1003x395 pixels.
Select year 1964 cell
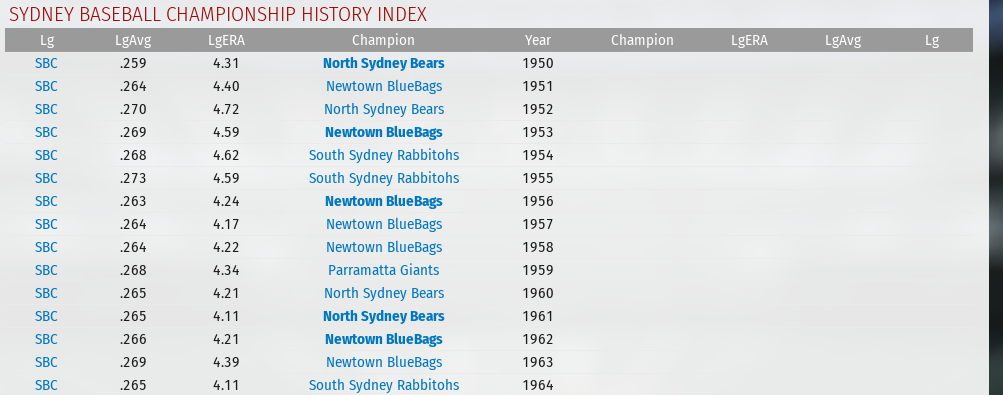pyautogui.click(x=538, y=385)
